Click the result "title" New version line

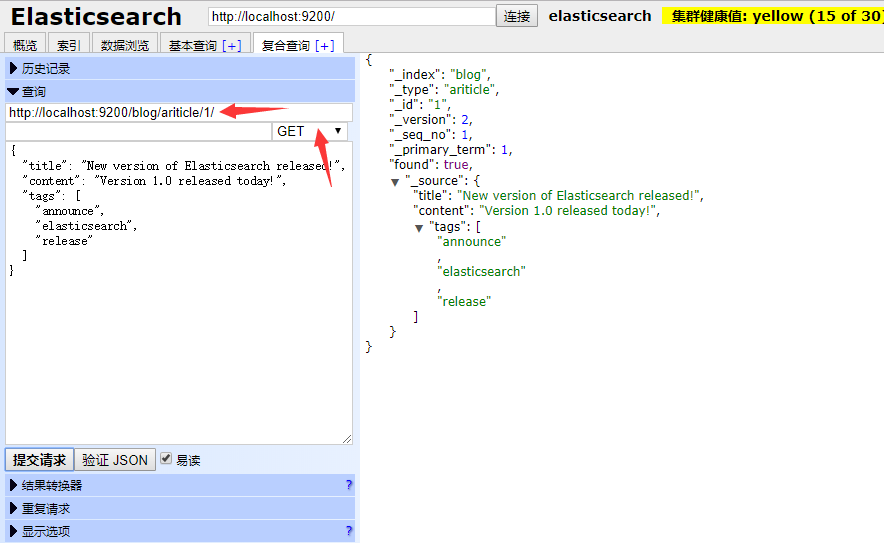click(558, 195)
